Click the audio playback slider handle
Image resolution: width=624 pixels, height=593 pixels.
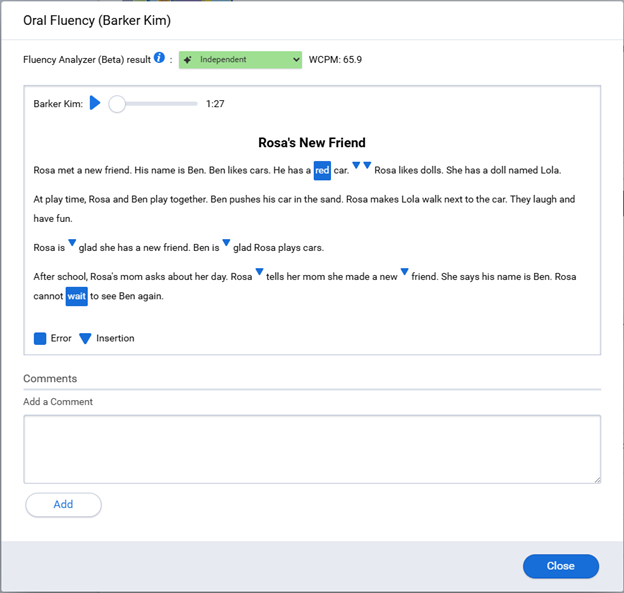pyautogui.click(x=117, y=103)
